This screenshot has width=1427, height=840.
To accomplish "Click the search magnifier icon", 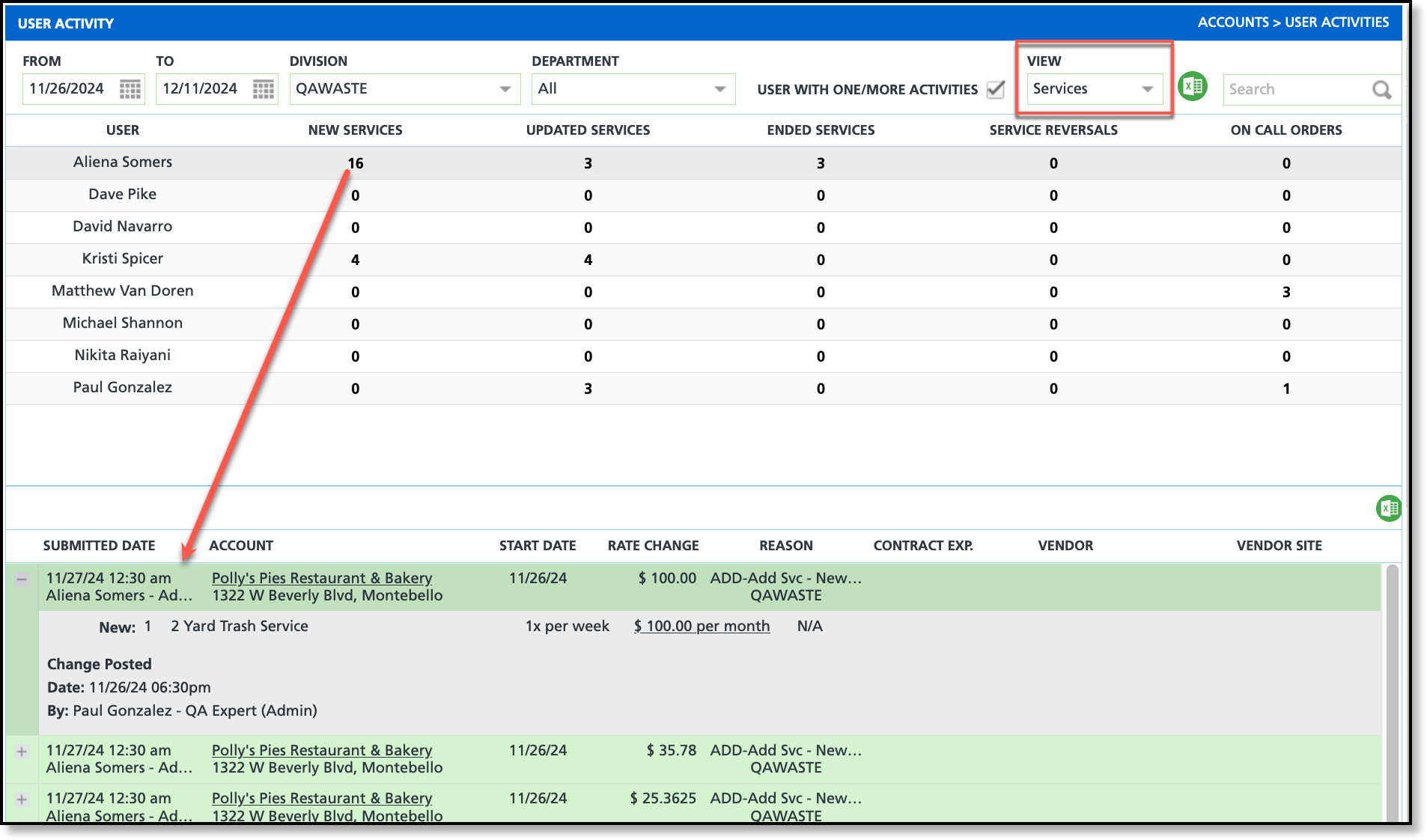I will pos(1381,90).
